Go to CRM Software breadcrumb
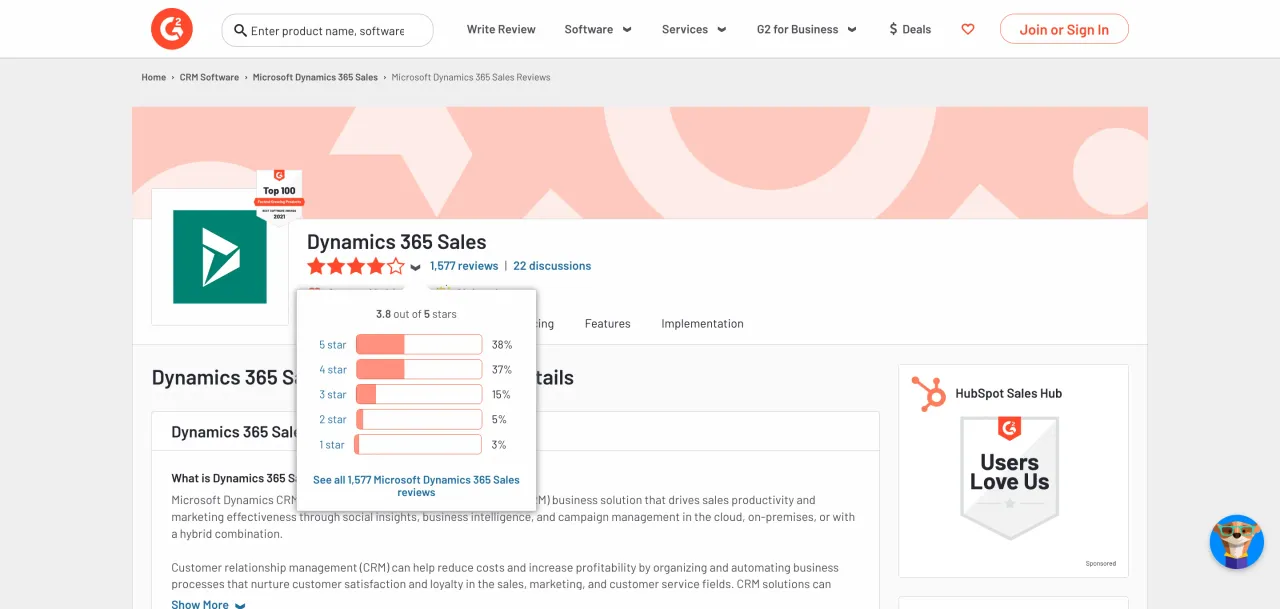 [209, 77]
